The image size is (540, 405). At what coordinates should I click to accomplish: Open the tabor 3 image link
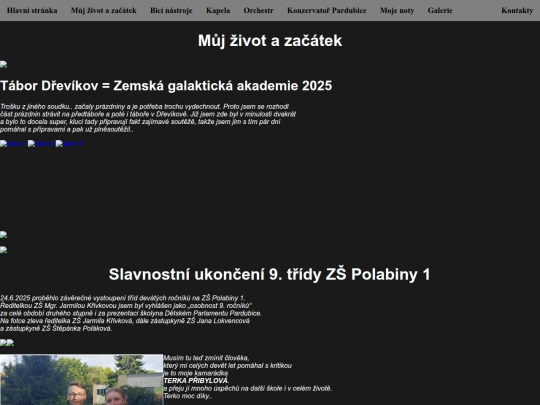(69, 144)
